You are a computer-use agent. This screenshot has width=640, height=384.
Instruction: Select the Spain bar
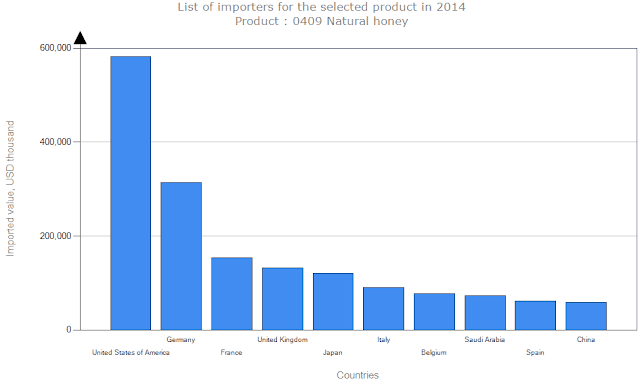point(536,315)
